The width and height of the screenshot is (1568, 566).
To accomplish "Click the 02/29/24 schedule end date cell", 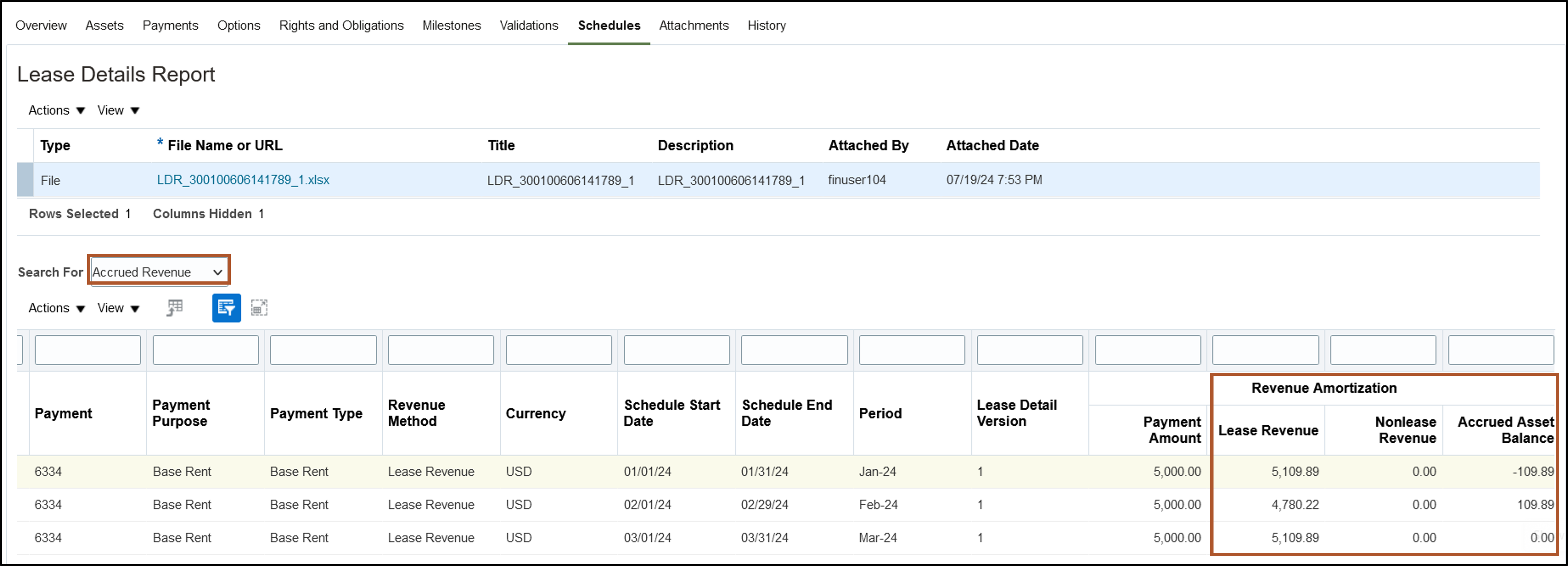I will pos(764,505).
